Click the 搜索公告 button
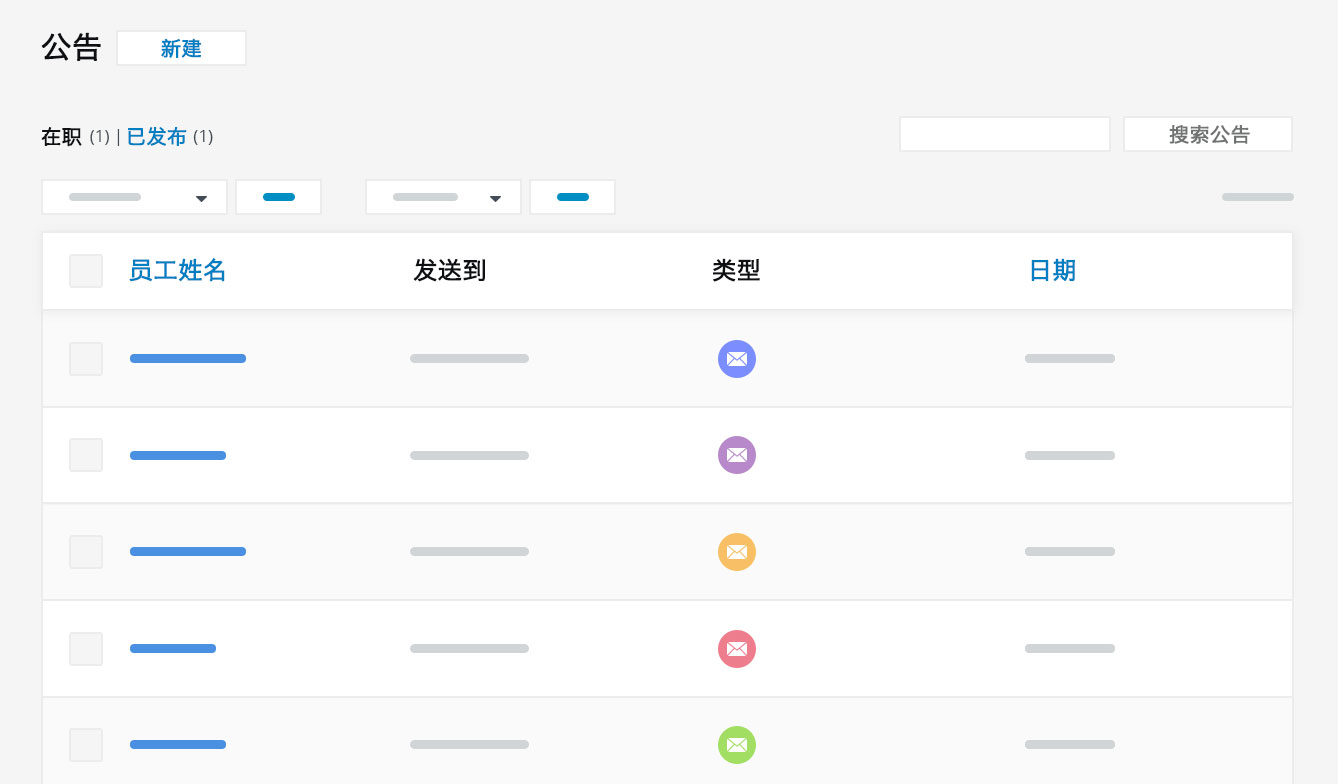 pos(1208,134)
